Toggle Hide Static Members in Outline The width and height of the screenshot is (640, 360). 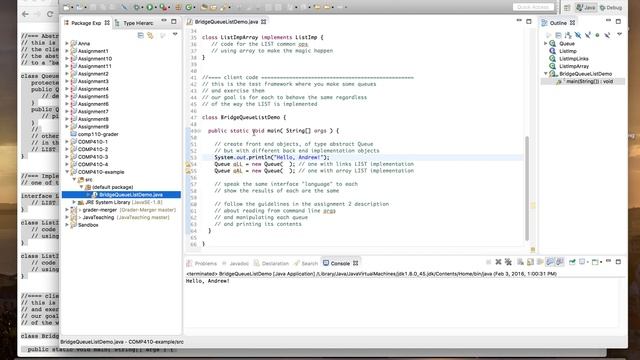pyautogui.click(x=587, y=36)
